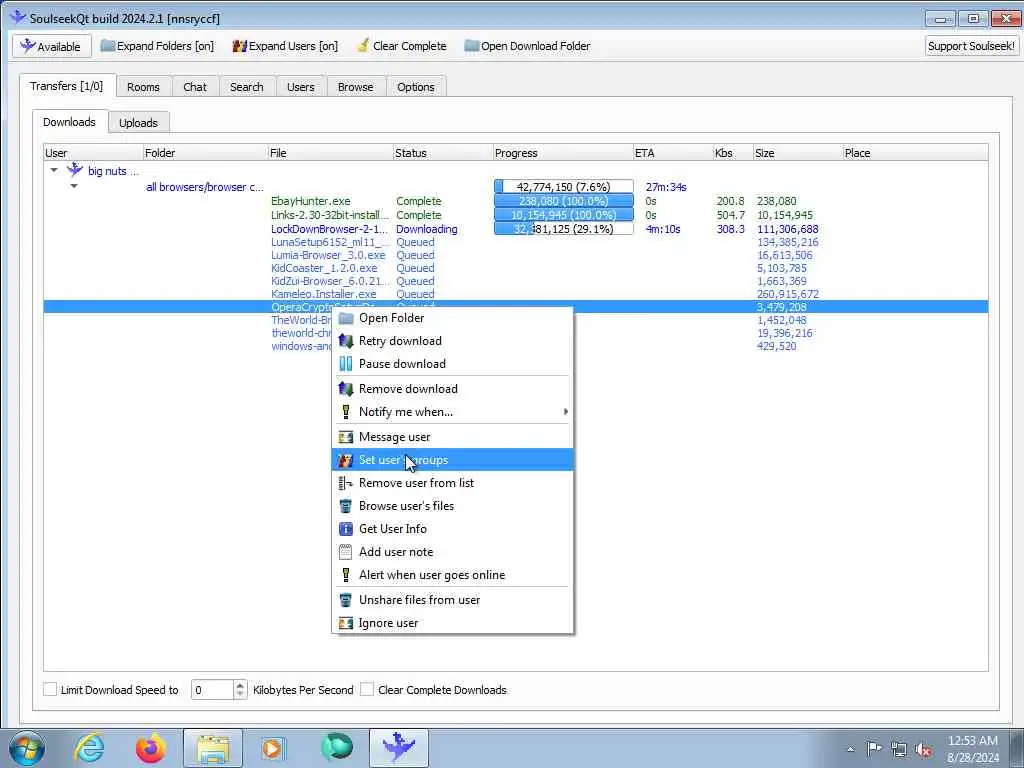Image resolution: width=1024 pixels, height=768 pixels.
Task: Open the Notify me when submenu arrow
Action: (x=566, y=411)
